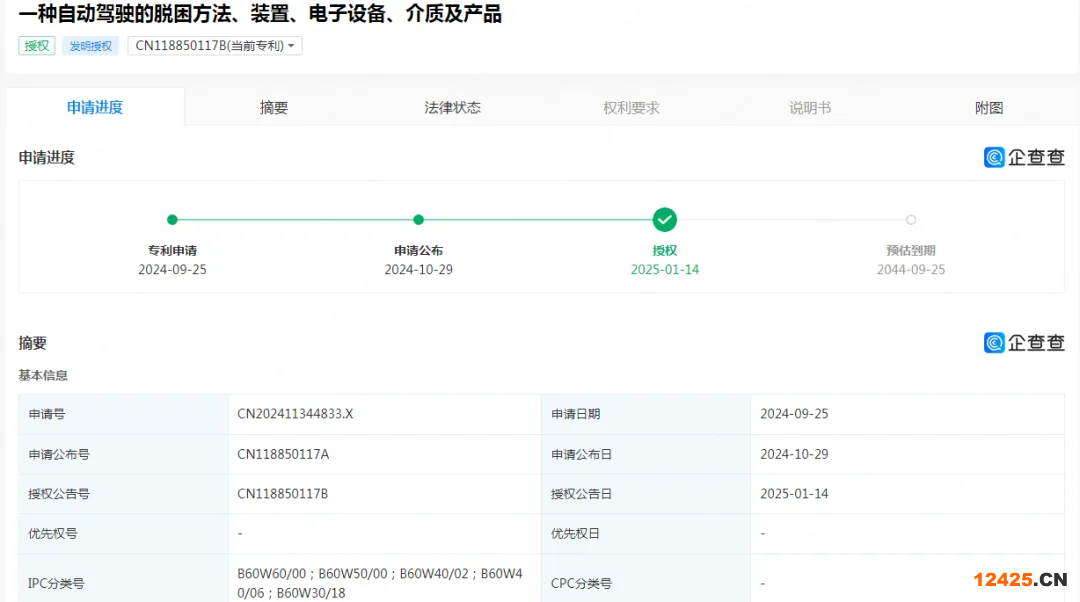Click the 12425.CN watermark logo
This screenshot has height=602, width=1080.
[x=1020, y=579]
